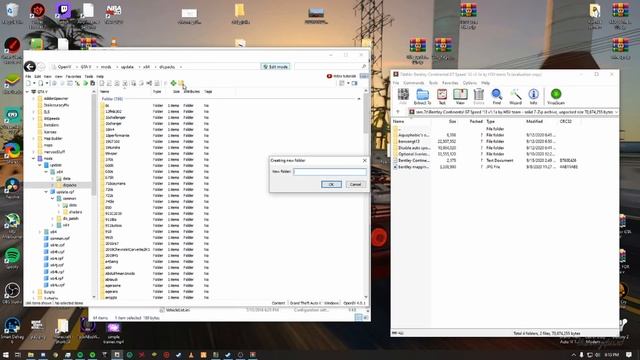Screen dimensions: 640x360
Task: Click the OpenIV file list vertical scrollbar
Action: tap(365, 194)
